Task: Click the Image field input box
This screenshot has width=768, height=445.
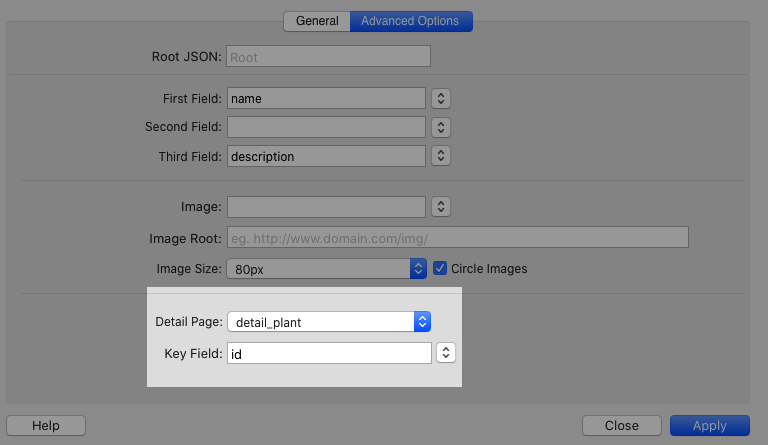Action: 327,207
